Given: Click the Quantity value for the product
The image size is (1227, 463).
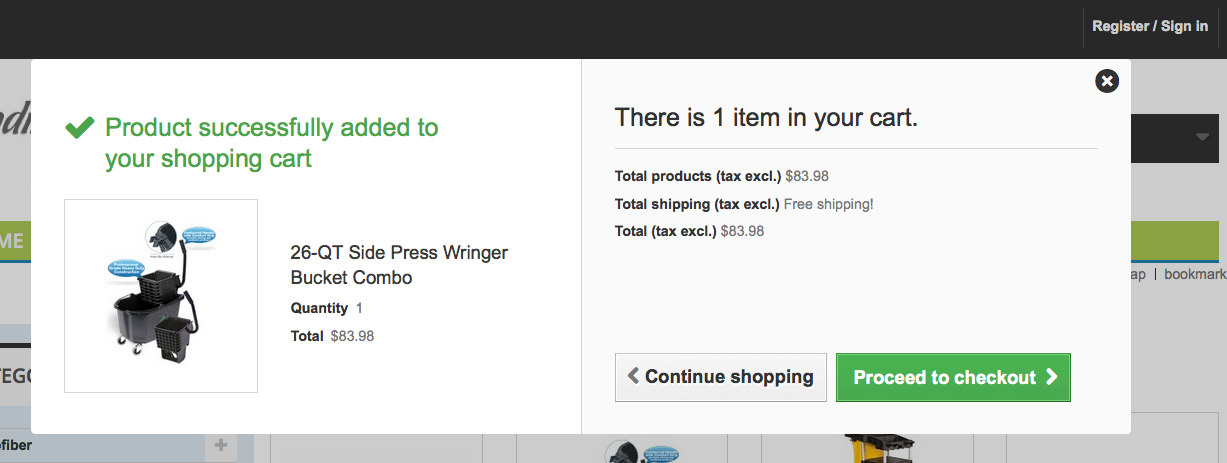Looking at the screenshot, I should pyautogui.click(x=359, y=308).
